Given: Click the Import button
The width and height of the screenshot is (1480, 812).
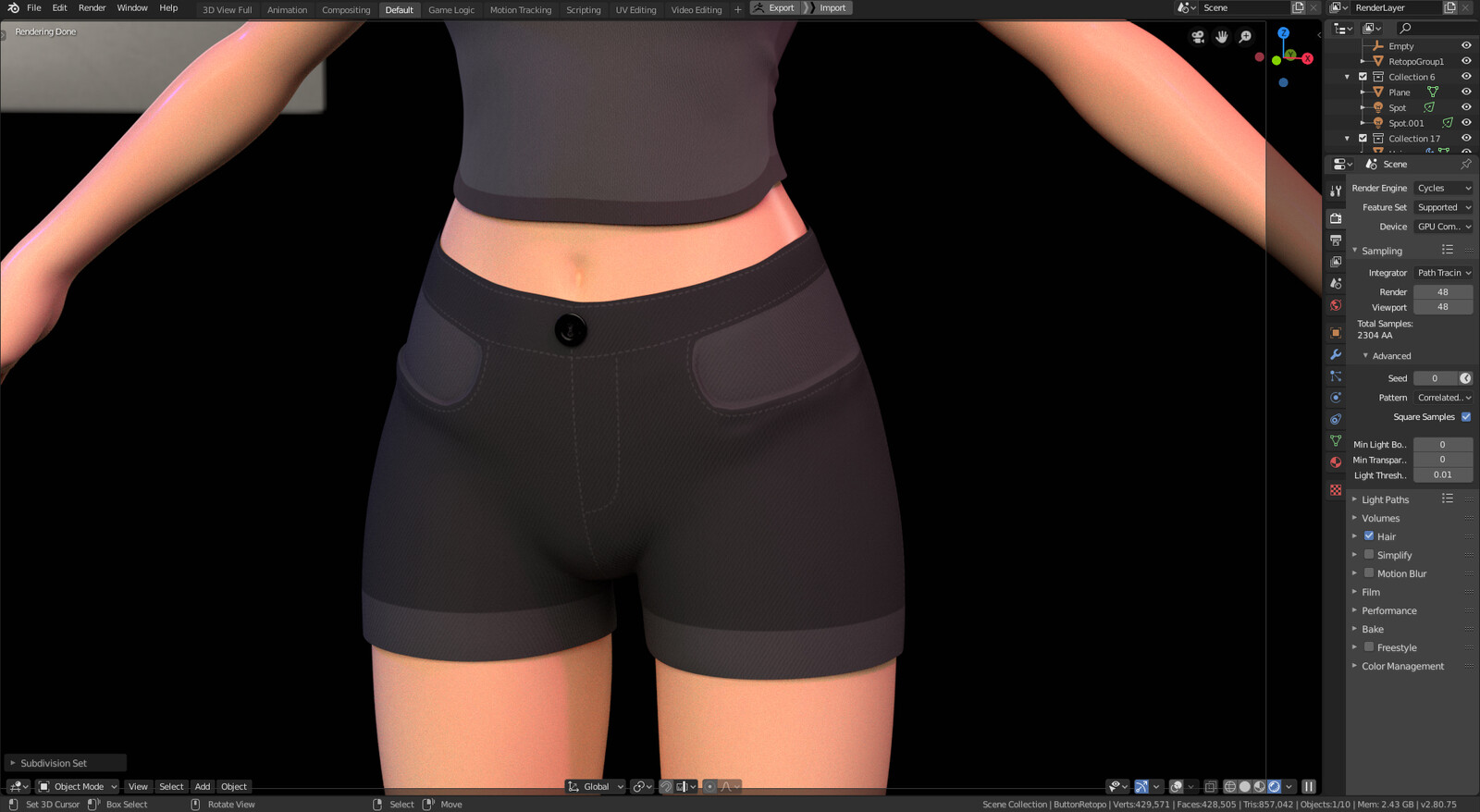Looking at the screenshot, I should tap(825, 8).
